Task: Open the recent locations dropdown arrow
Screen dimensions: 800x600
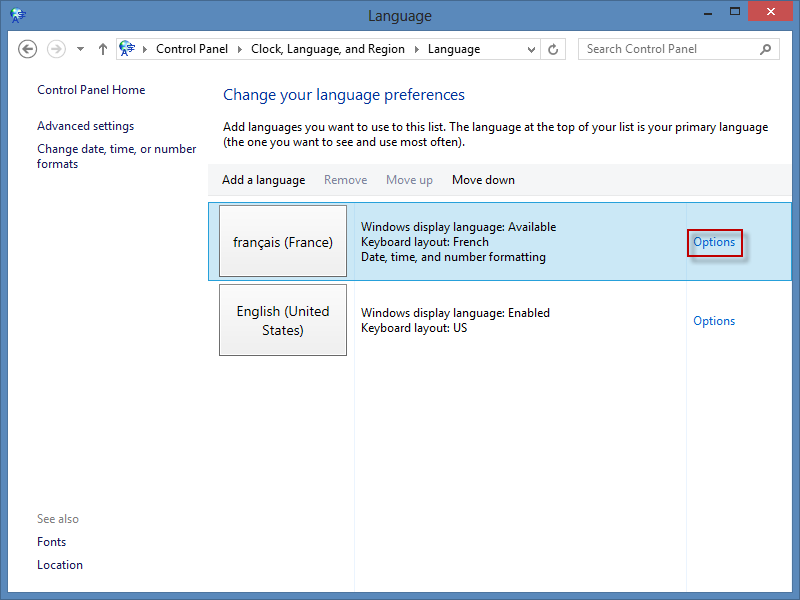Action: [80, 49]
